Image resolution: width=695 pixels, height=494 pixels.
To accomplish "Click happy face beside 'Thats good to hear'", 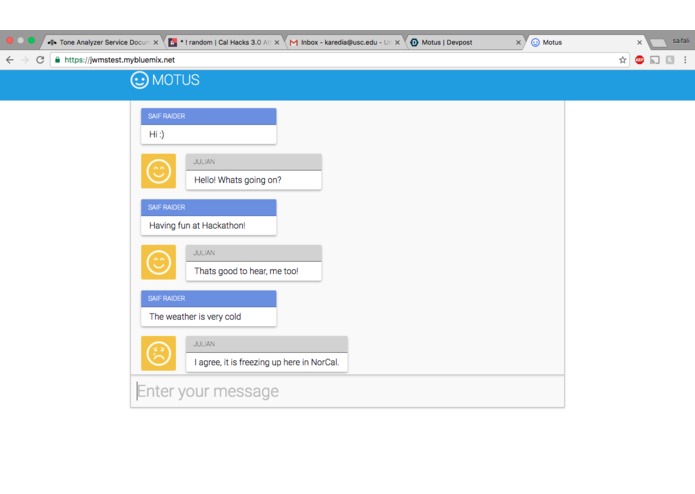I will (159, 262).
